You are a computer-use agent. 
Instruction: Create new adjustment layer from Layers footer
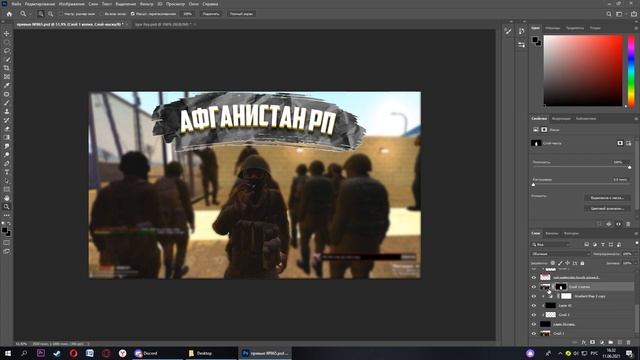pos(602,342)
